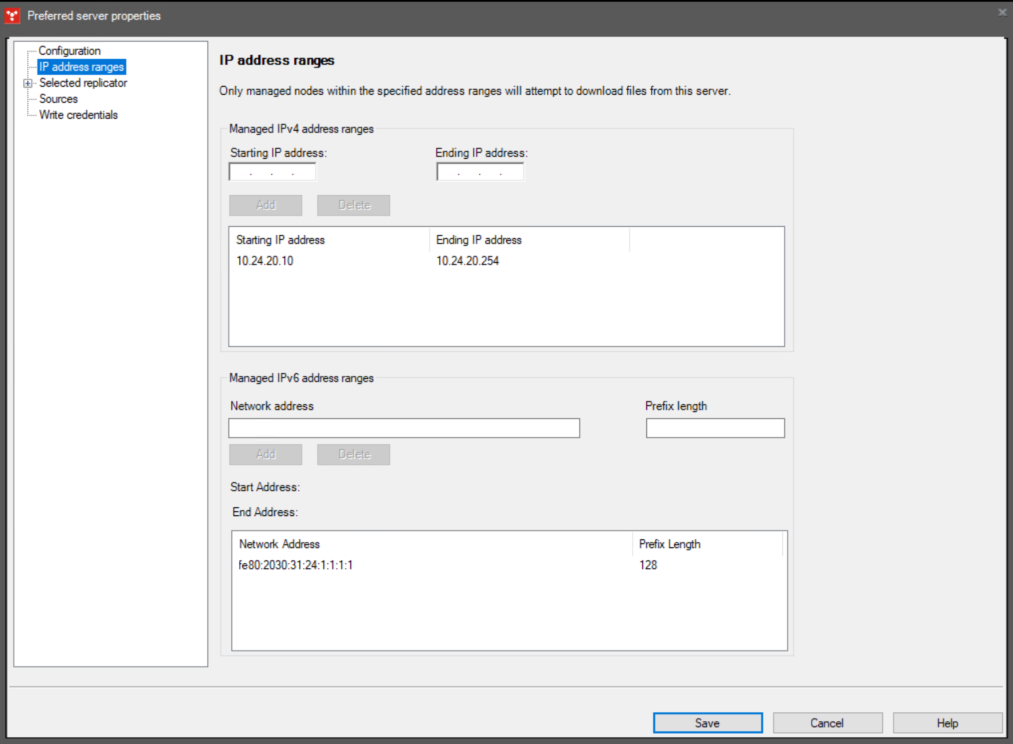Screen dimensions: 1013x744
Task: Select Configuration in the tree
Action: [69, 51]
